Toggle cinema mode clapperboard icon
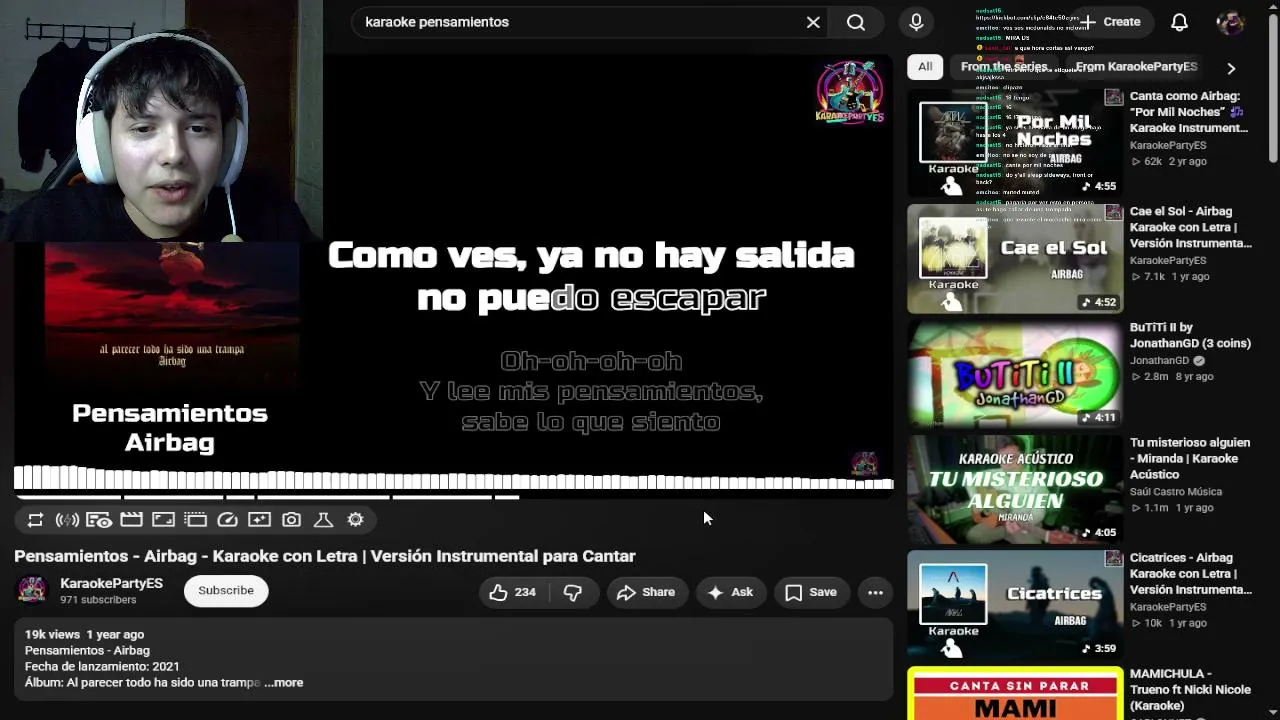 [131, 520]
